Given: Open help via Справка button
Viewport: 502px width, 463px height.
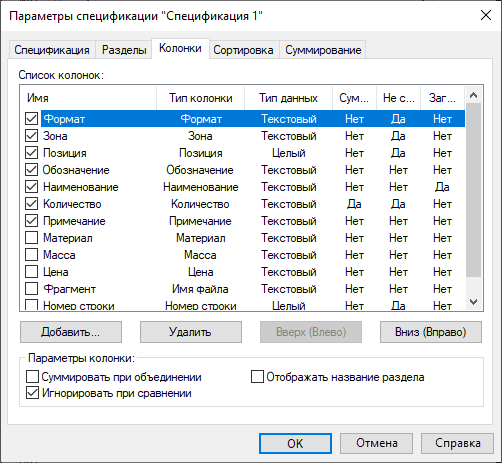Looking at the screenshot, I should click(457, 443).
